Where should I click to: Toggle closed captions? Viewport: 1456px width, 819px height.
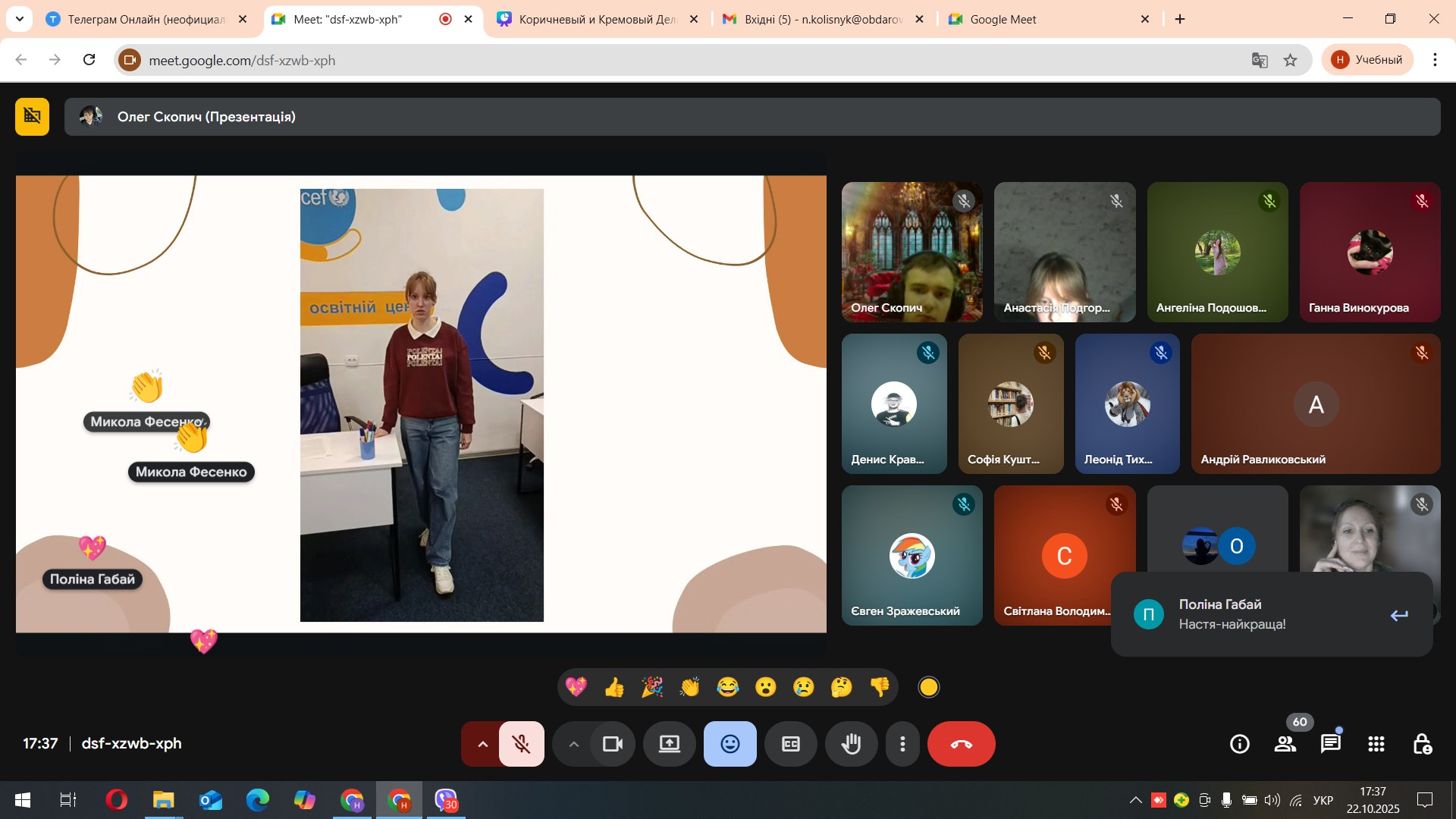click(790, 744)
